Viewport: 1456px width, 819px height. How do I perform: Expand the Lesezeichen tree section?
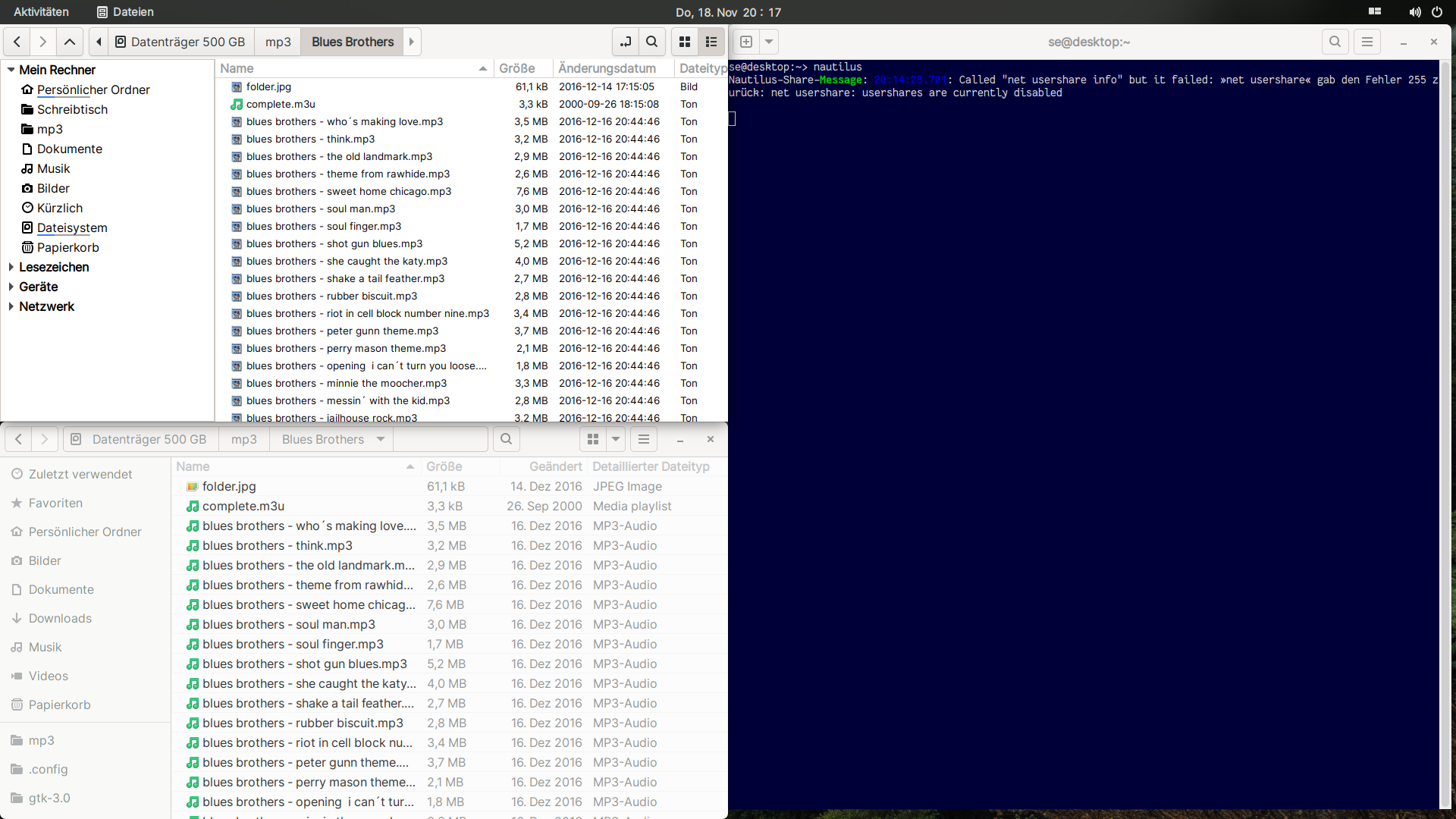[11, 267]
